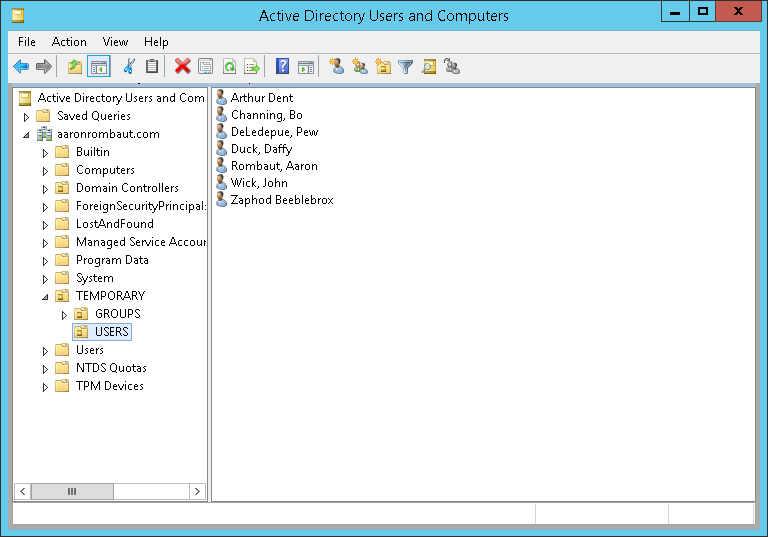Click the tree pane scroll-left arrow
Viewport: 768px width, 537px height.
(x=23, y=491)
